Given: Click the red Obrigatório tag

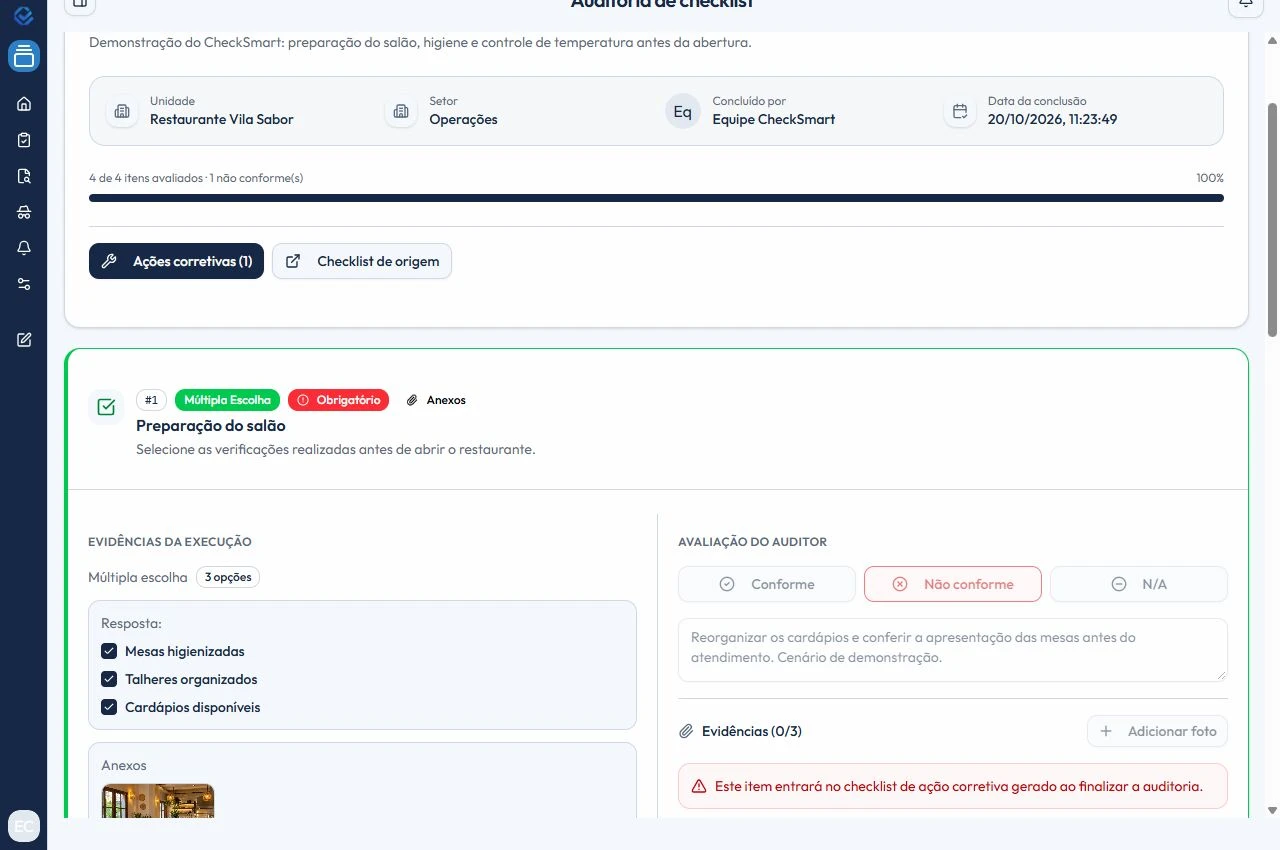Looking at the screenshot, I should pyautogui.click(x=339, y=400).
